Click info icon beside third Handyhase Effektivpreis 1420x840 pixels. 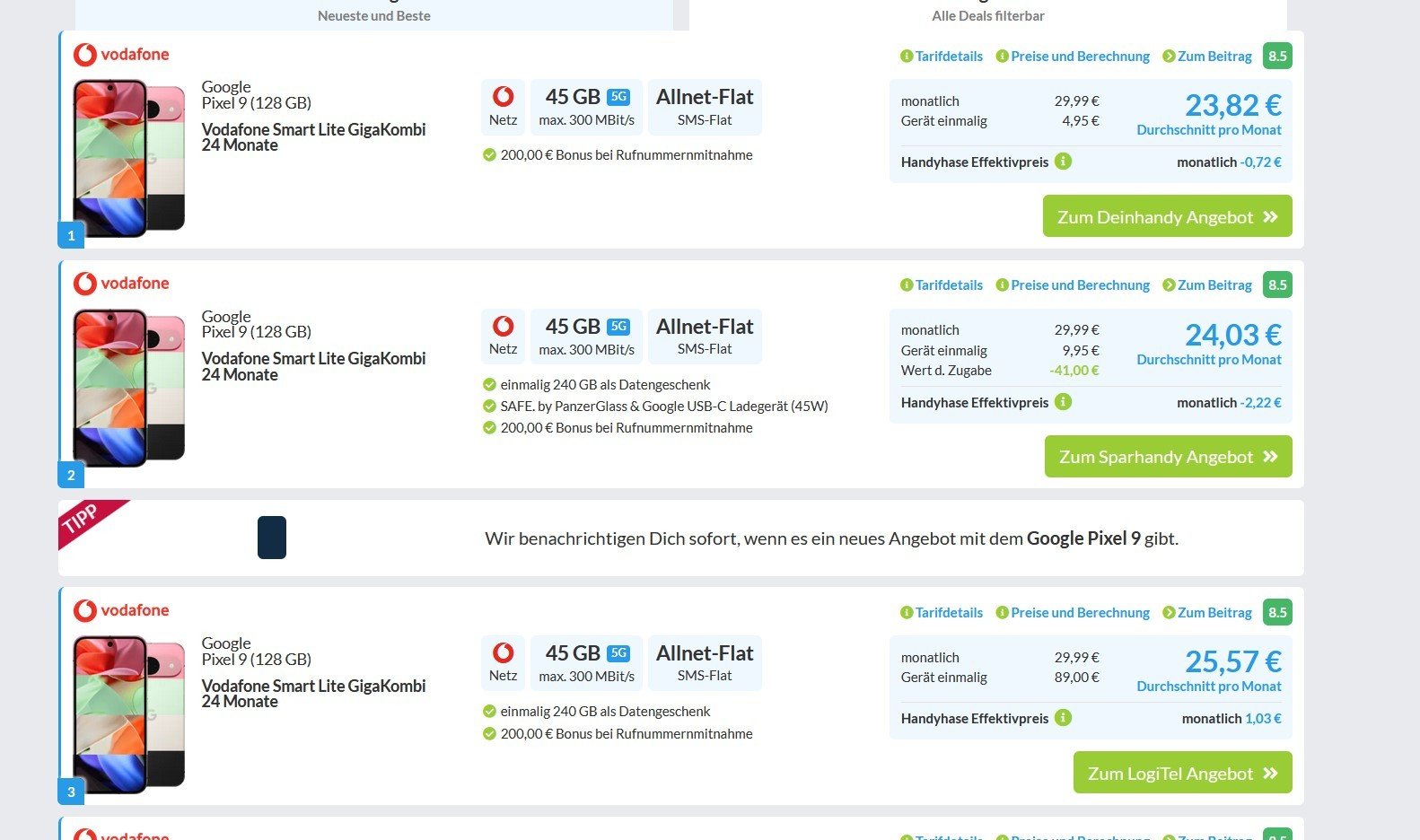(x=1063, y=718)
